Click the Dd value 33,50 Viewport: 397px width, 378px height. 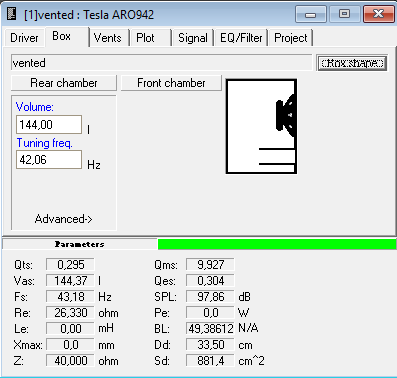pyautogui.click(x=210, y=345)
